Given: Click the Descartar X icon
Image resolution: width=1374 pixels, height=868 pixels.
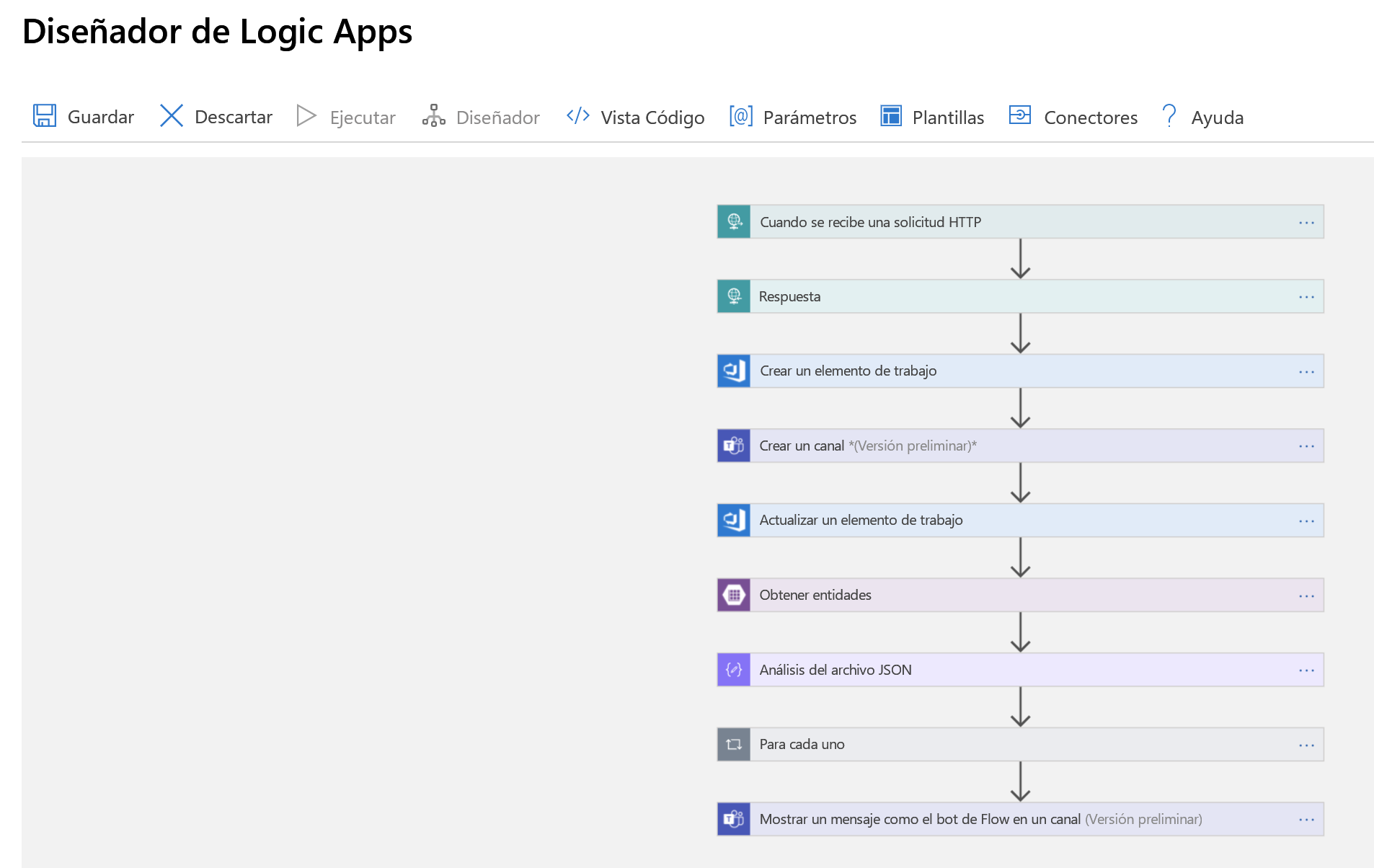Looking at the screenshot, I should tap(172, 116).
